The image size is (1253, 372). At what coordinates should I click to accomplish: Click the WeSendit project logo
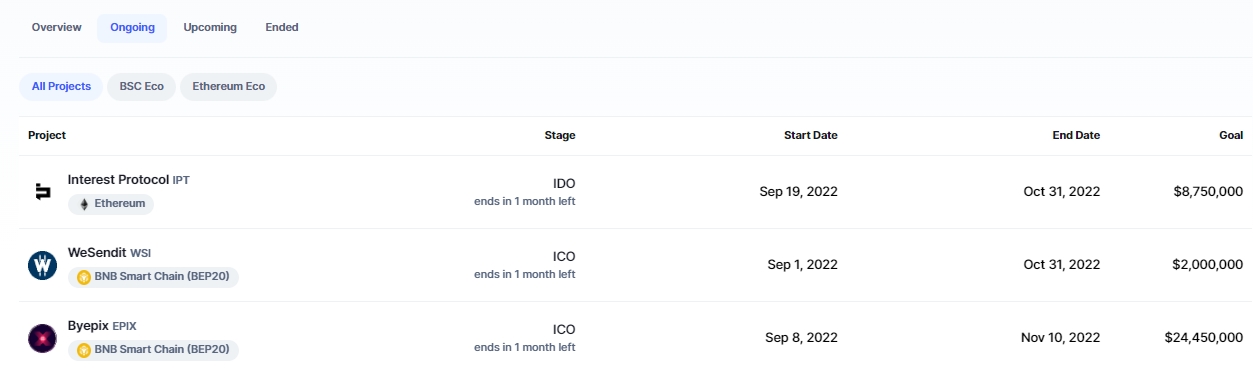point(42,265)
